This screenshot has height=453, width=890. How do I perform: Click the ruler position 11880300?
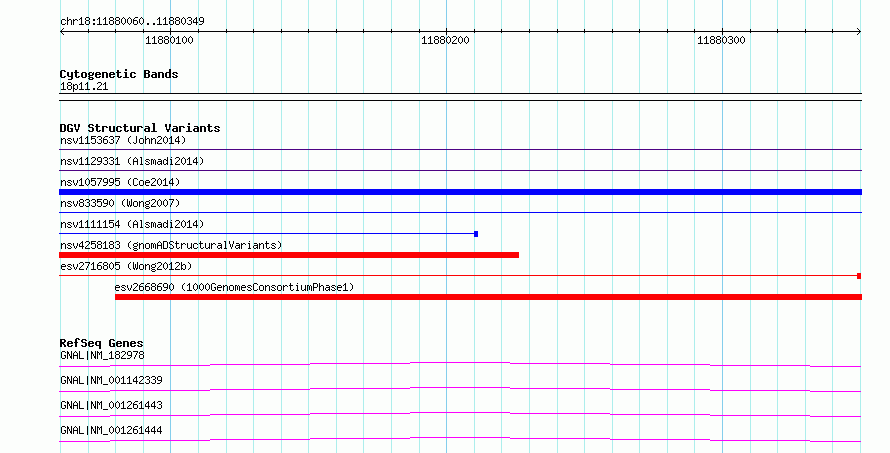721,40
